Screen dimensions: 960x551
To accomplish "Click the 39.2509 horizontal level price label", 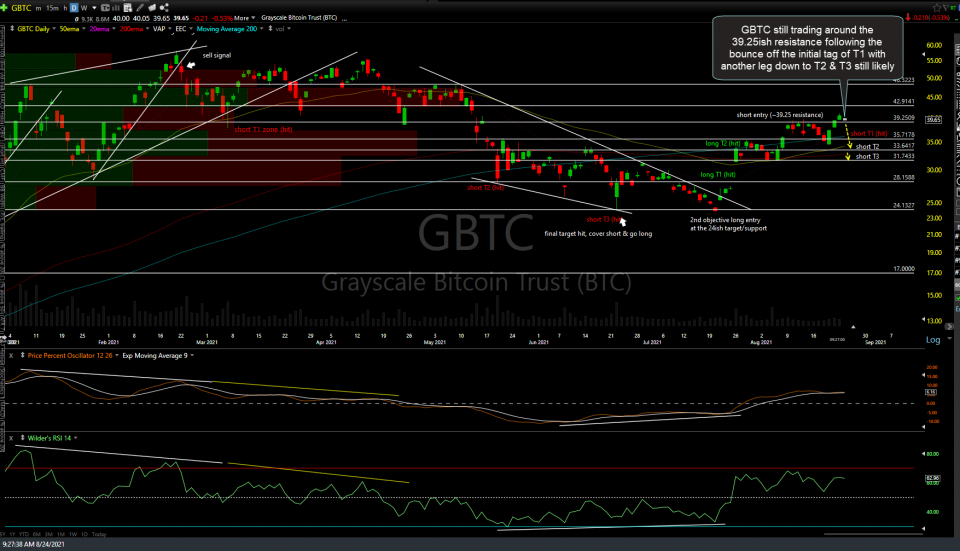I will [x=904, y=118].
